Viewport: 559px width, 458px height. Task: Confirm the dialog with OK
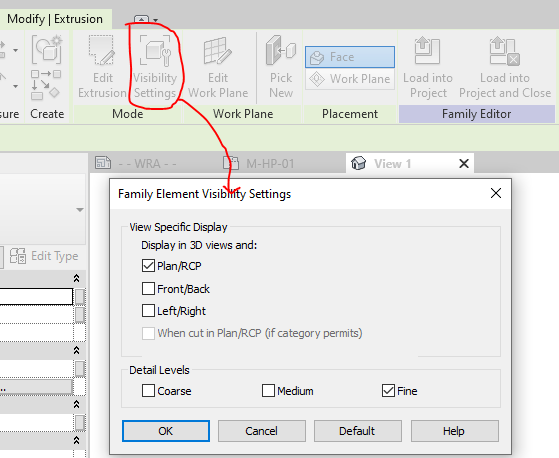pyautogui.click(x=166, y=431)
